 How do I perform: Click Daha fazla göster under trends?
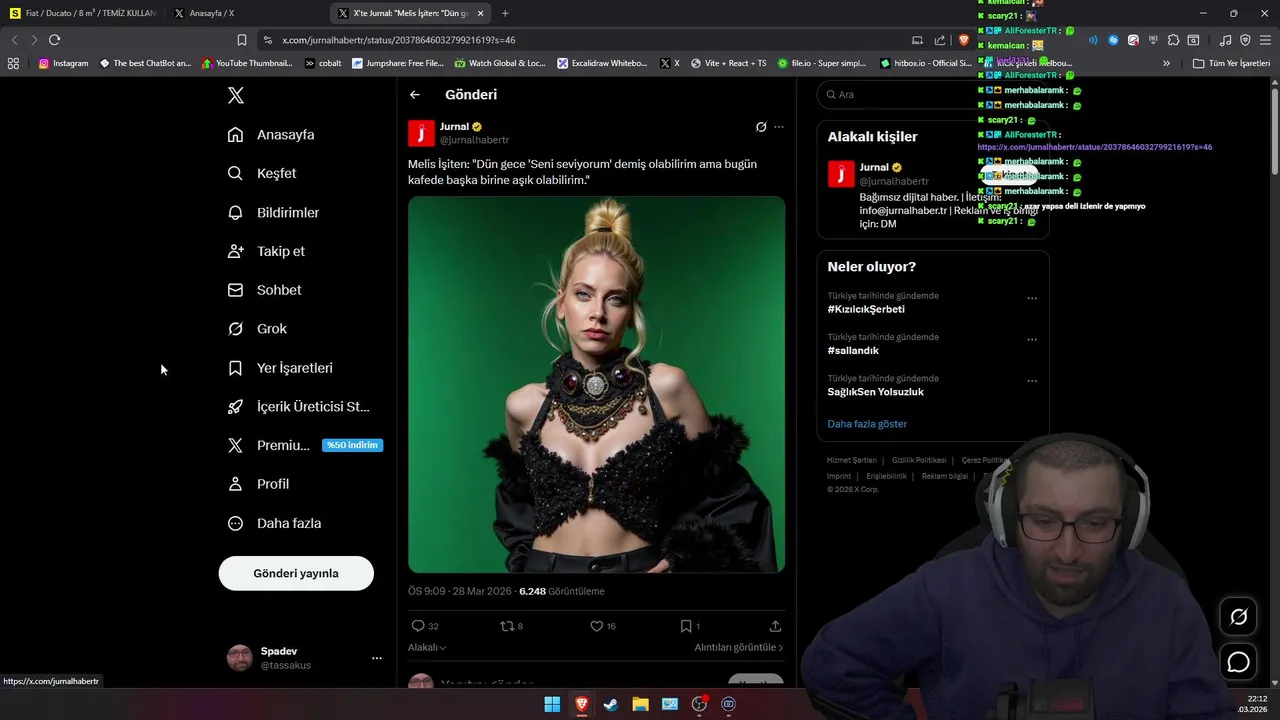point(867,424)
